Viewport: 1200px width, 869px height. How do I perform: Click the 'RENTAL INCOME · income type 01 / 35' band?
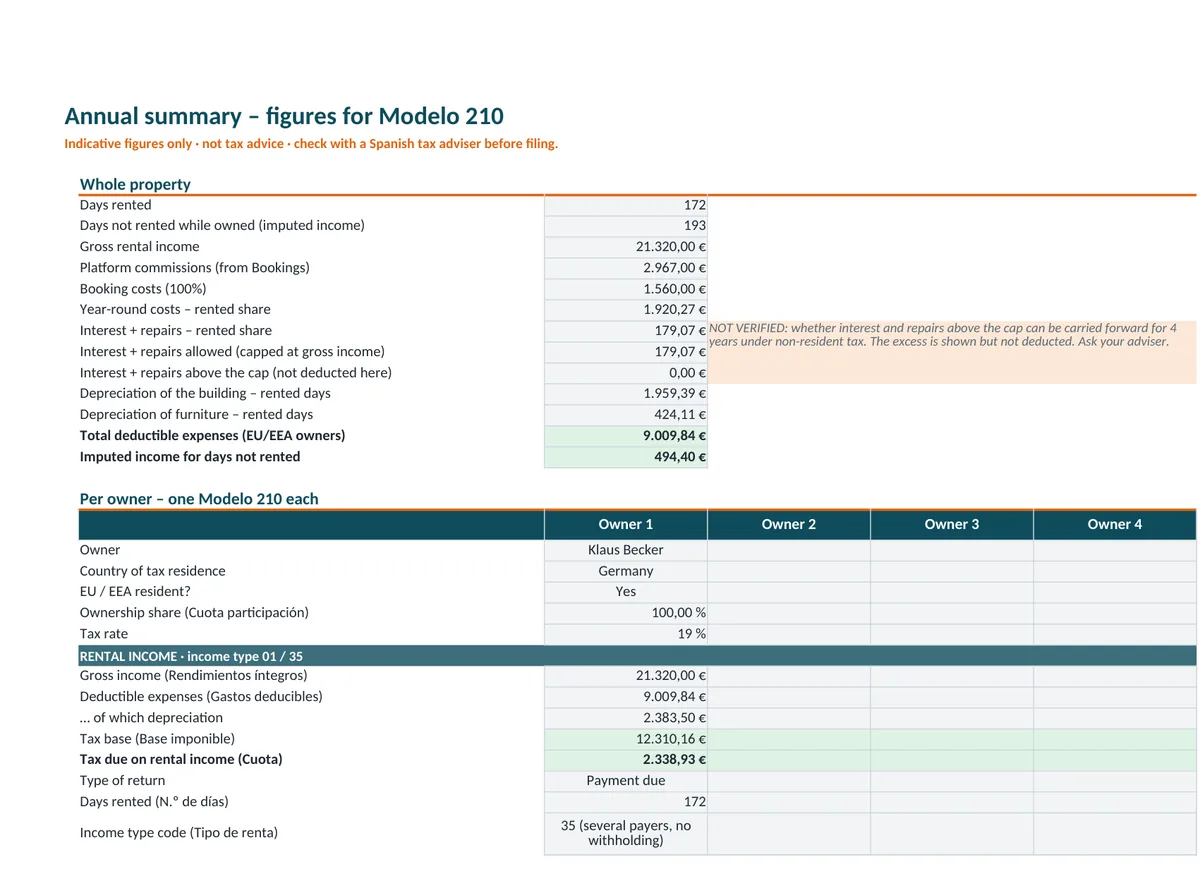point(637,656)
